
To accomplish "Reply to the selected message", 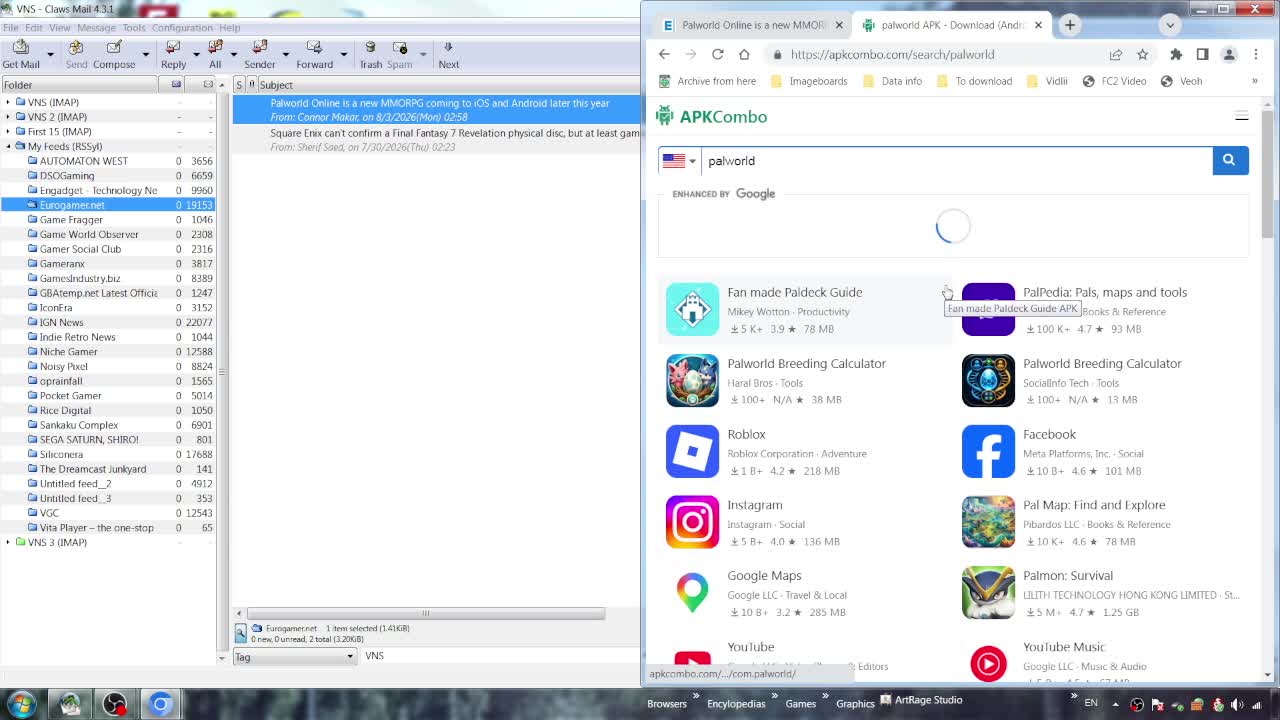I will pos(173,54).
